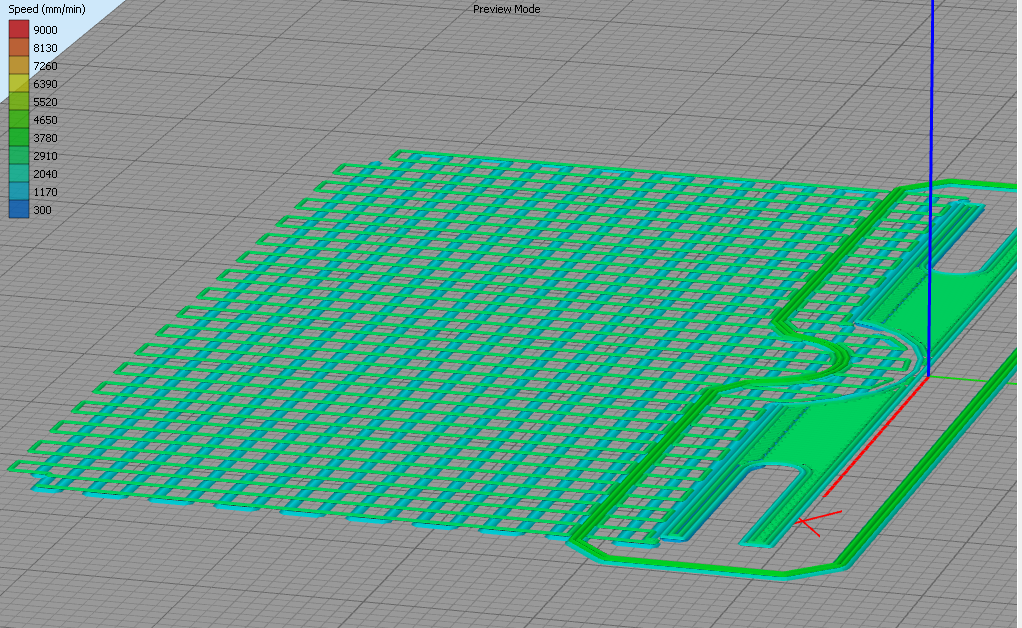
Task: Click the Preview Mode label
Action: (506, 9)
